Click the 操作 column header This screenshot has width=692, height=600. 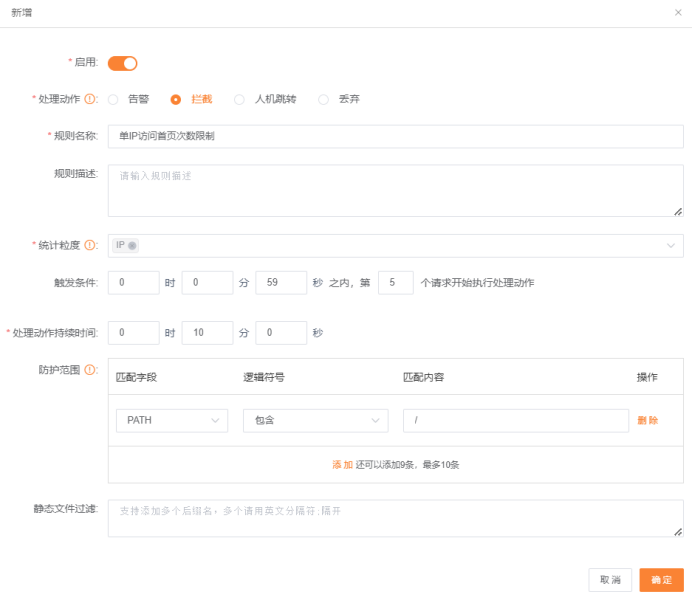[x=647, y=377]
